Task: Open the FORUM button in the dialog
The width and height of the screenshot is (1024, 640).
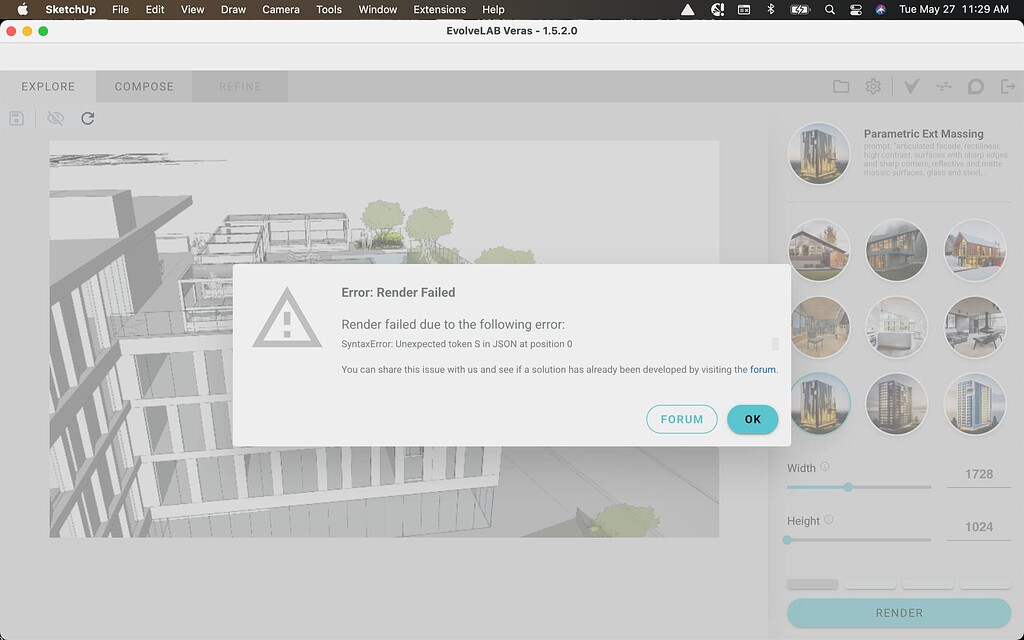Action: coord(682,419)
